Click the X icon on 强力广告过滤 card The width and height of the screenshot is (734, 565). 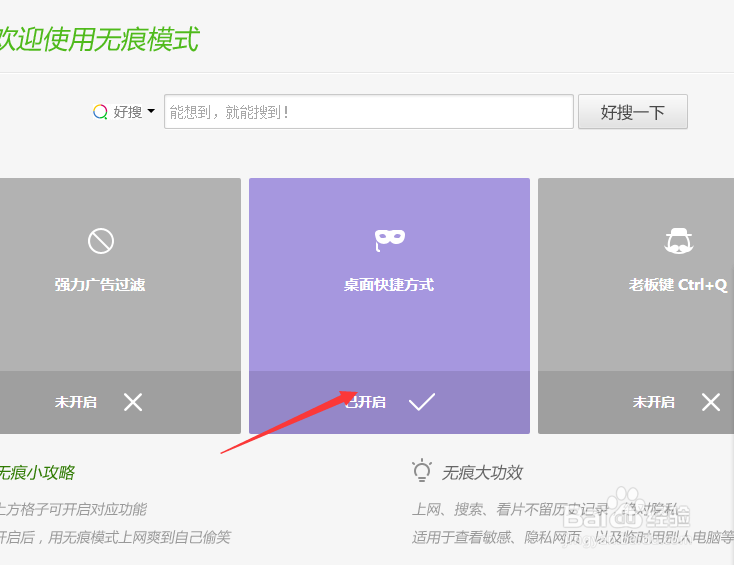pos(133,402)
